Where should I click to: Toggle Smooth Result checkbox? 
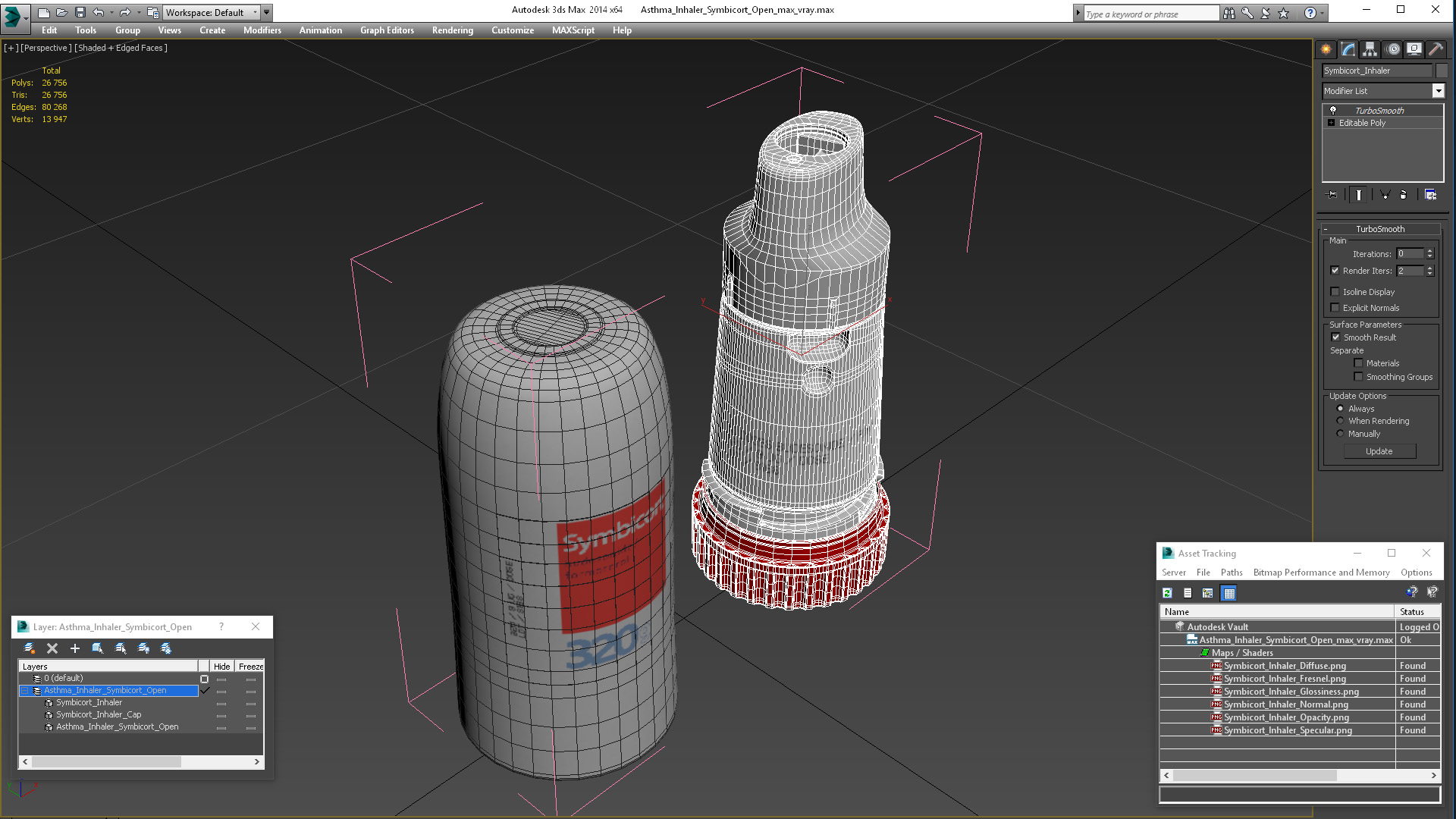1336,337
